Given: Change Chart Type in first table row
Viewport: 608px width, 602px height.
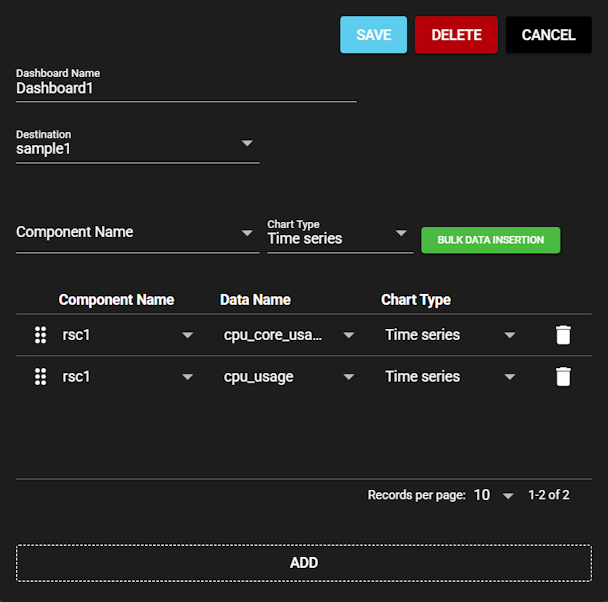Looking at the screenshot, I should tap(450, 335).
